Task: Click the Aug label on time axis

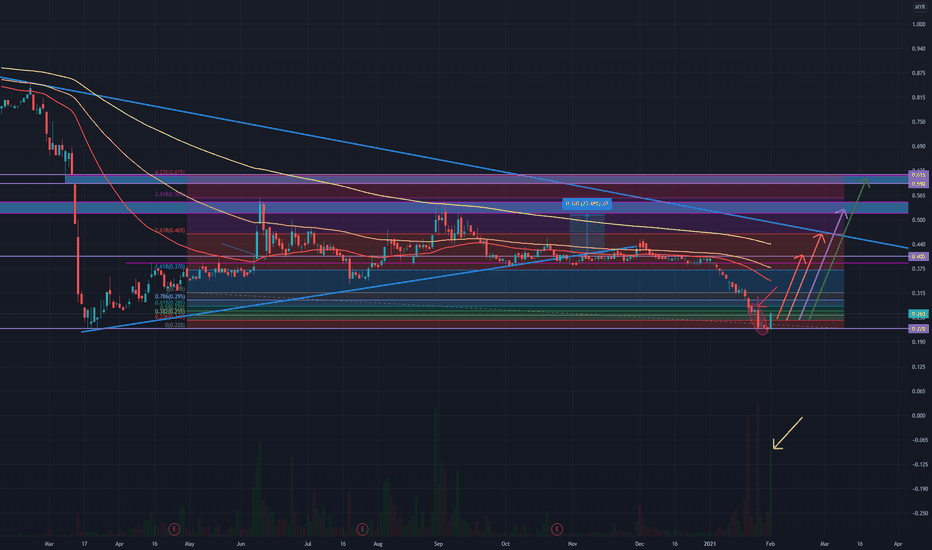Action: pyautogui.click(x=377, y=543)
